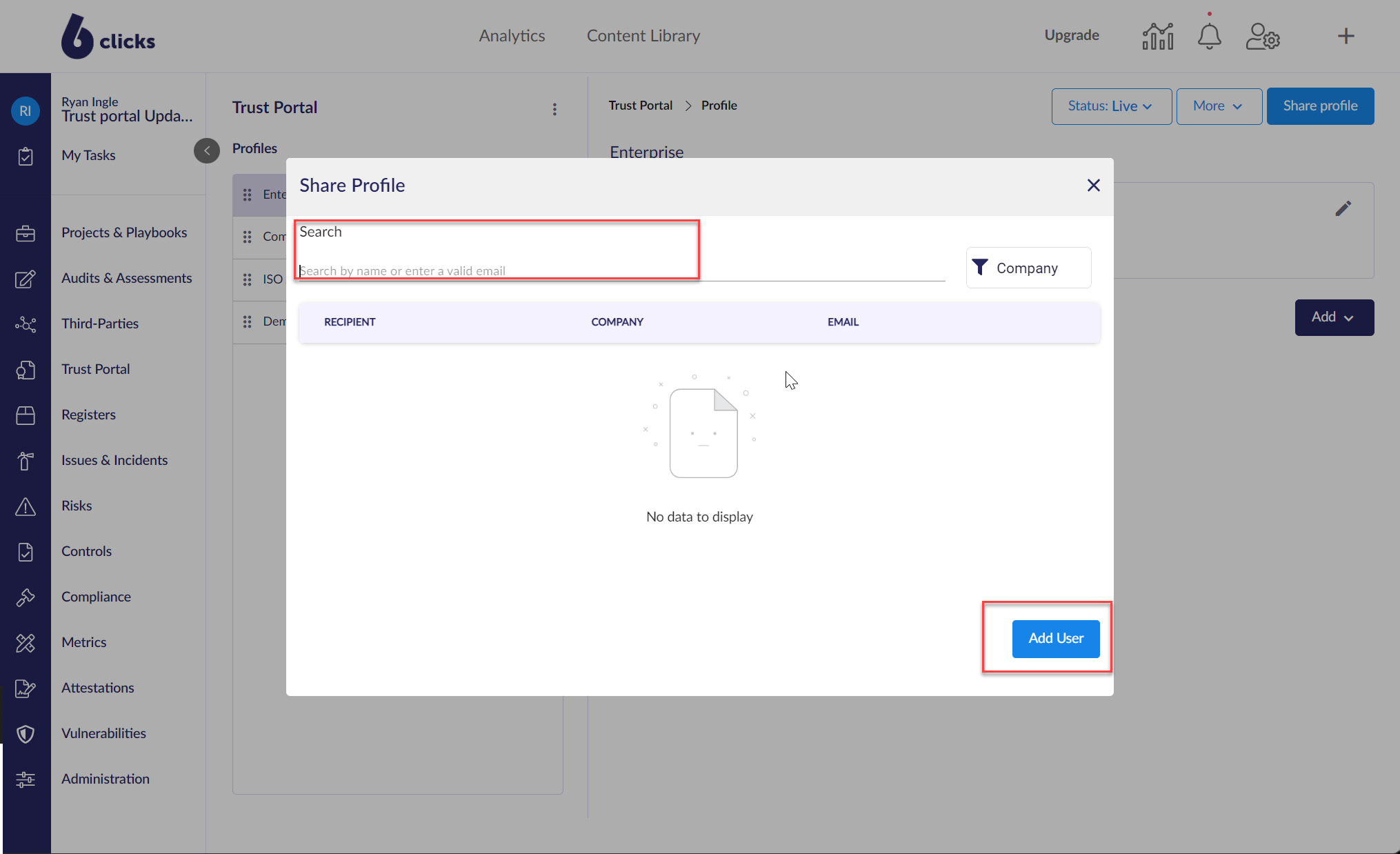The image size is (1400, 854).
Task: Open the analytics chart icon in header
Action: (1157, 36)
